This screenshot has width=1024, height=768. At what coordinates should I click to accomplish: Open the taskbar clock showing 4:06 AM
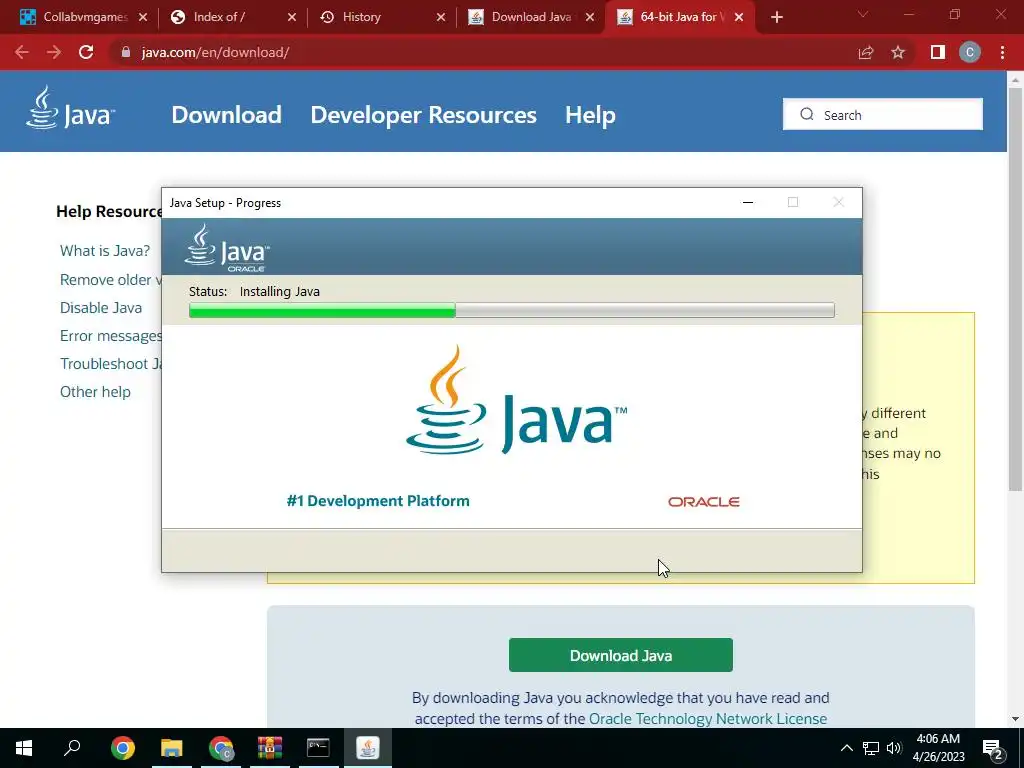click(938, 748)
